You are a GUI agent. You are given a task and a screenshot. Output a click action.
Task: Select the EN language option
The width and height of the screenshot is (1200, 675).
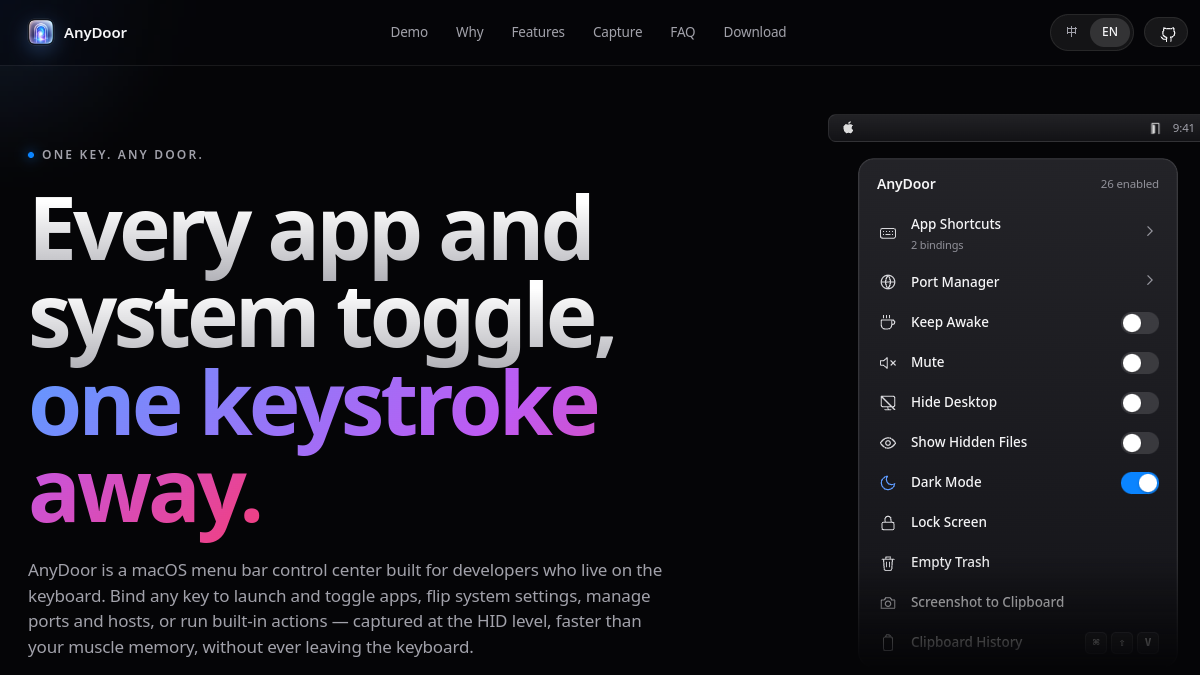(1110, 32)
